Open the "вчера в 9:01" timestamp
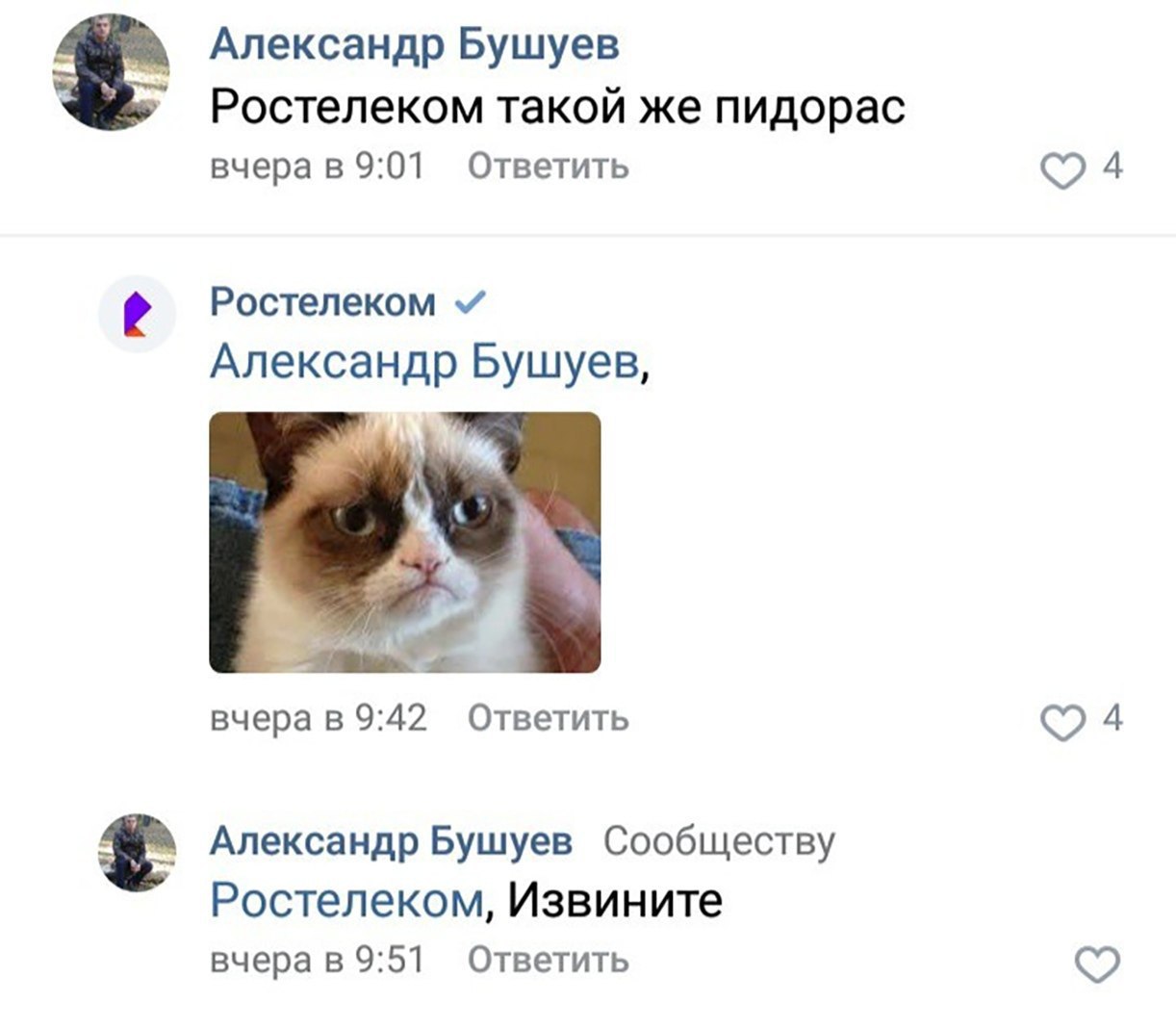This screenshot has width=1176, height=1029. 318,167
